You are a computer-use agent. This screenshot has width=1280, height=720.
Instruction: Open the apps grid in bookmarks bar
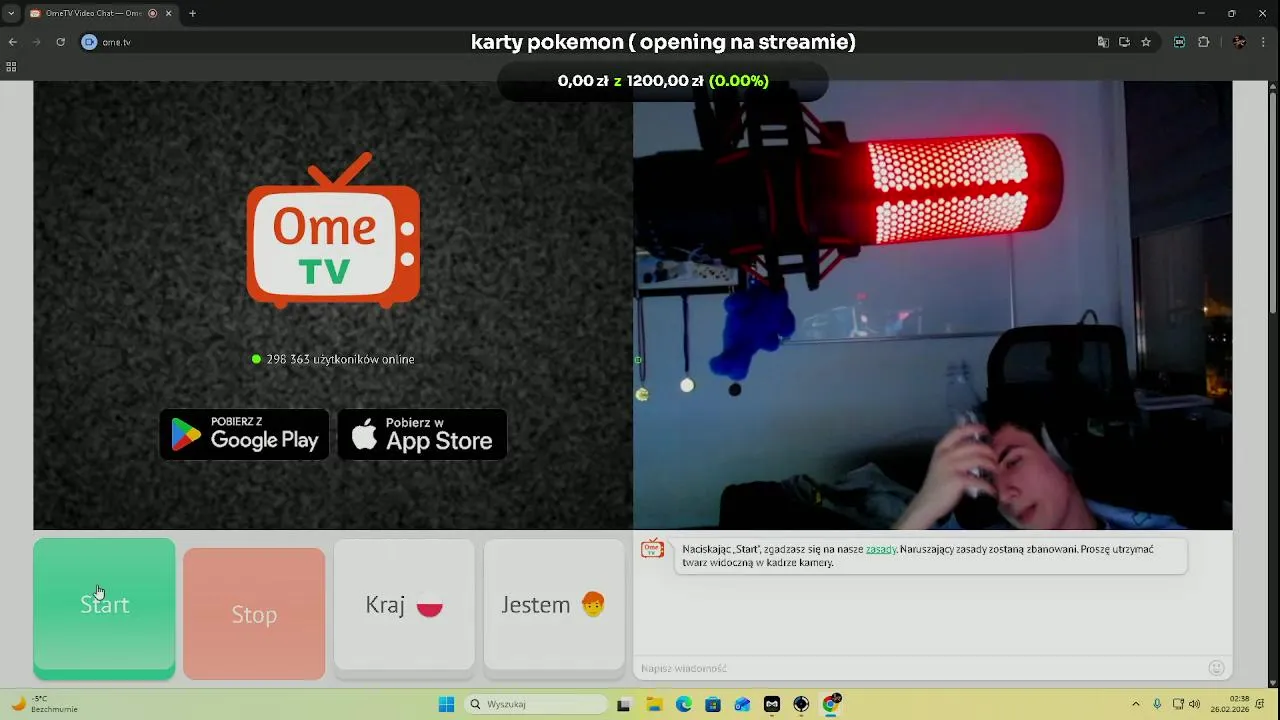coord(11,67)
